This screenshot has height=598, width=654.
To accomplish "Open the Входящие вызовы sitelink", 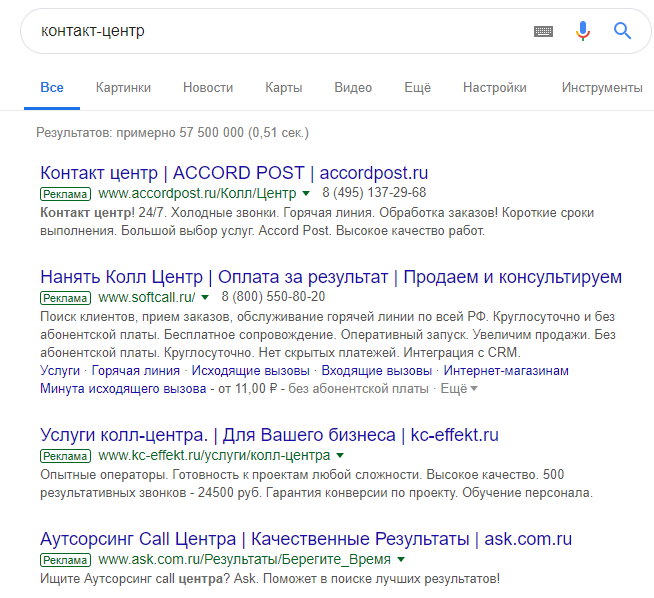I will point(376,370).
